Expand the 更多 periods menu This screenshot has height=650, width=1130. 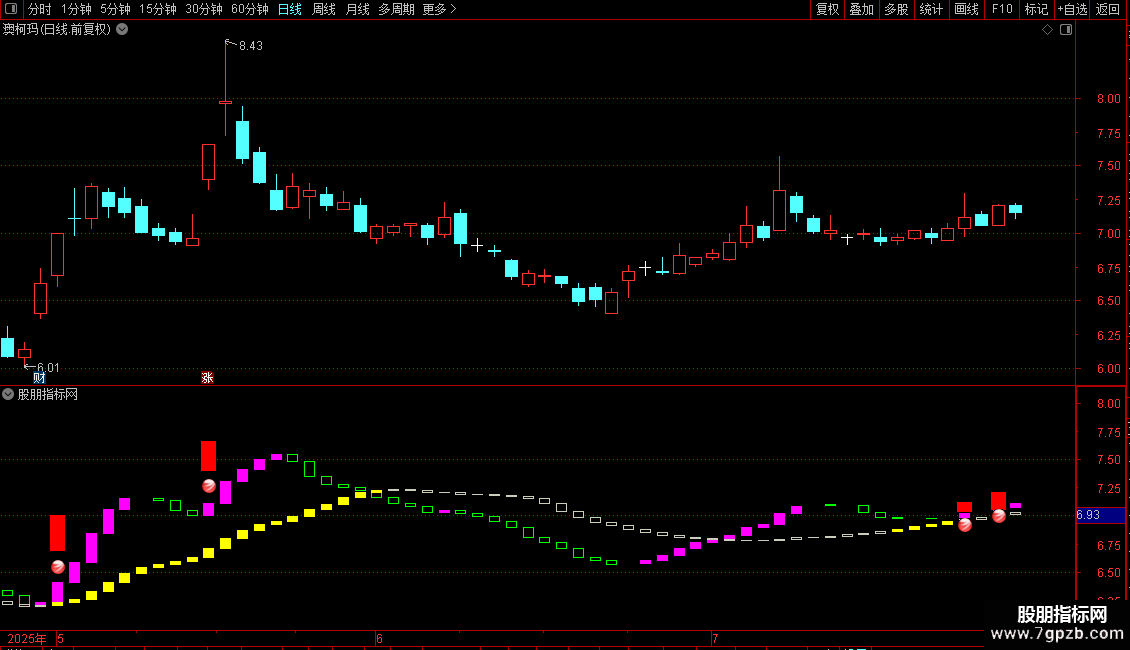coord(439,9)
